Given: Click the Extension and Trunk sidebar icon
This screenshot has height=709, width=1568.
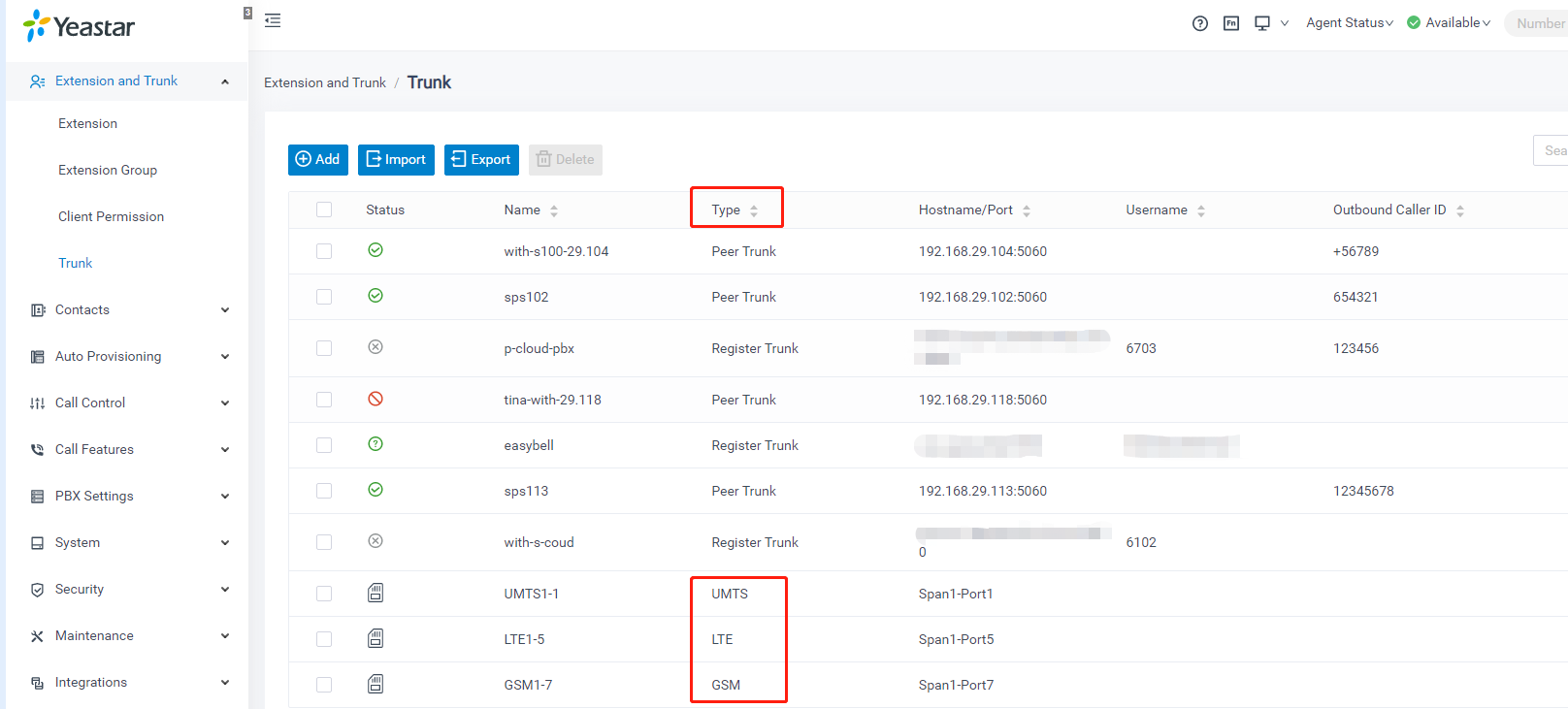Looking at the screenshot, I should pyautogui.click(x=38, y=81).
